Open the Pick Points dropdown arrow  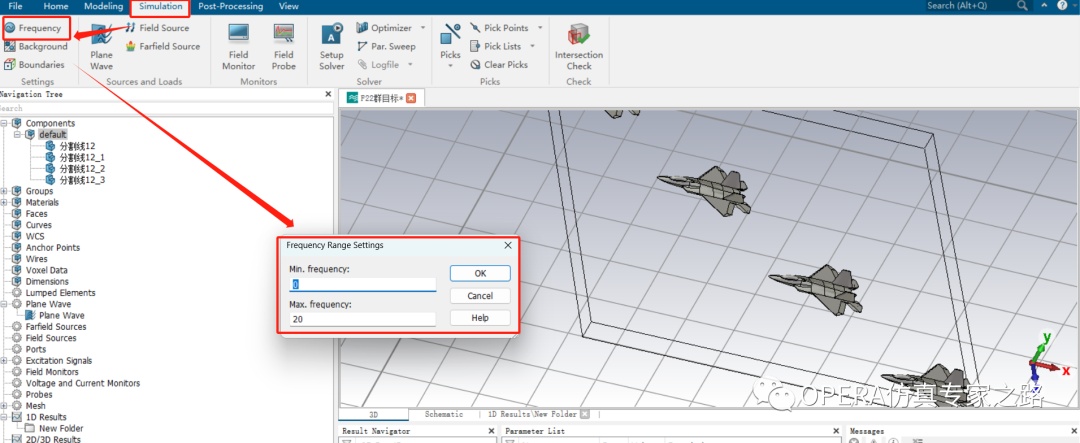pos(540,28)
